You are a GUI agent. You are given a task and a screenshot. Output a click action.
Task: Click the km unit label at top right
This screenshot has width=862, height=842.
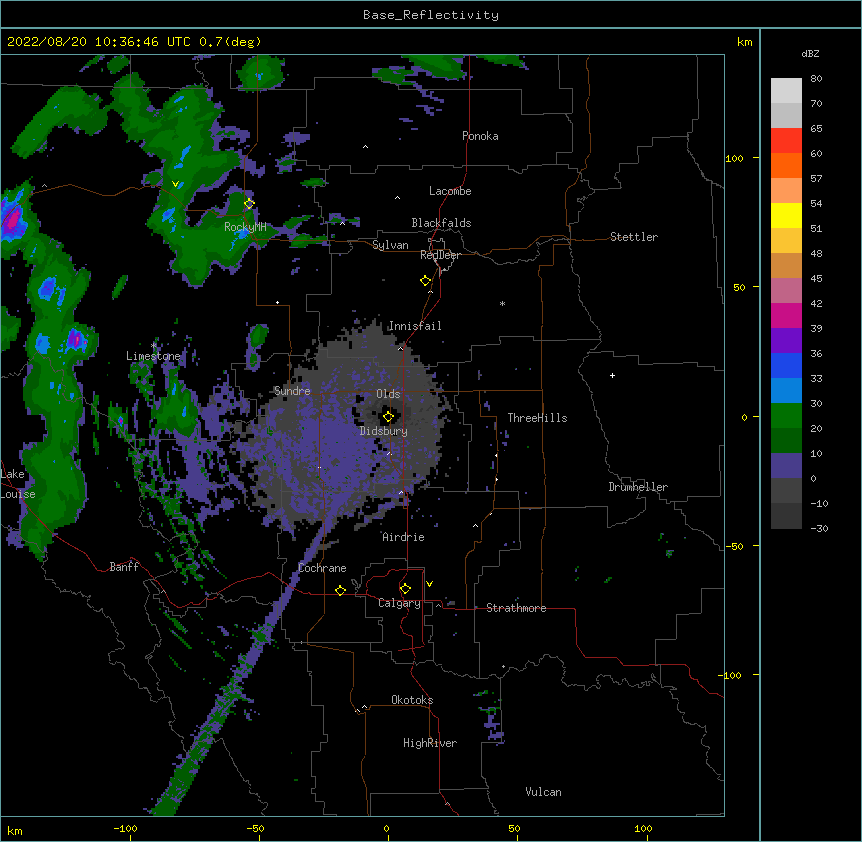click(744, 42)
